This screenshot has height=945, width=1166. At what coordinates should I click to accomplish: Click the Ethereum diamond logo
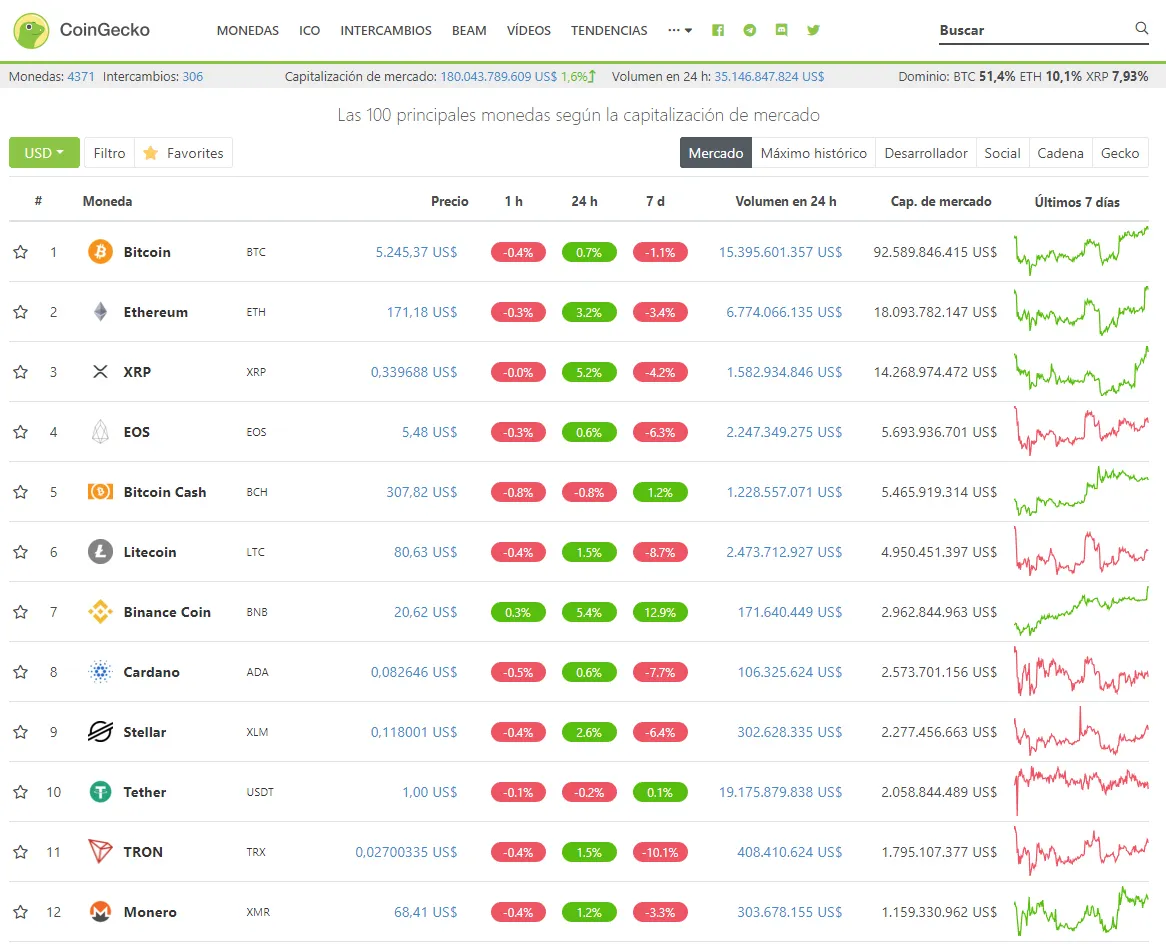[x=100, y=312]
